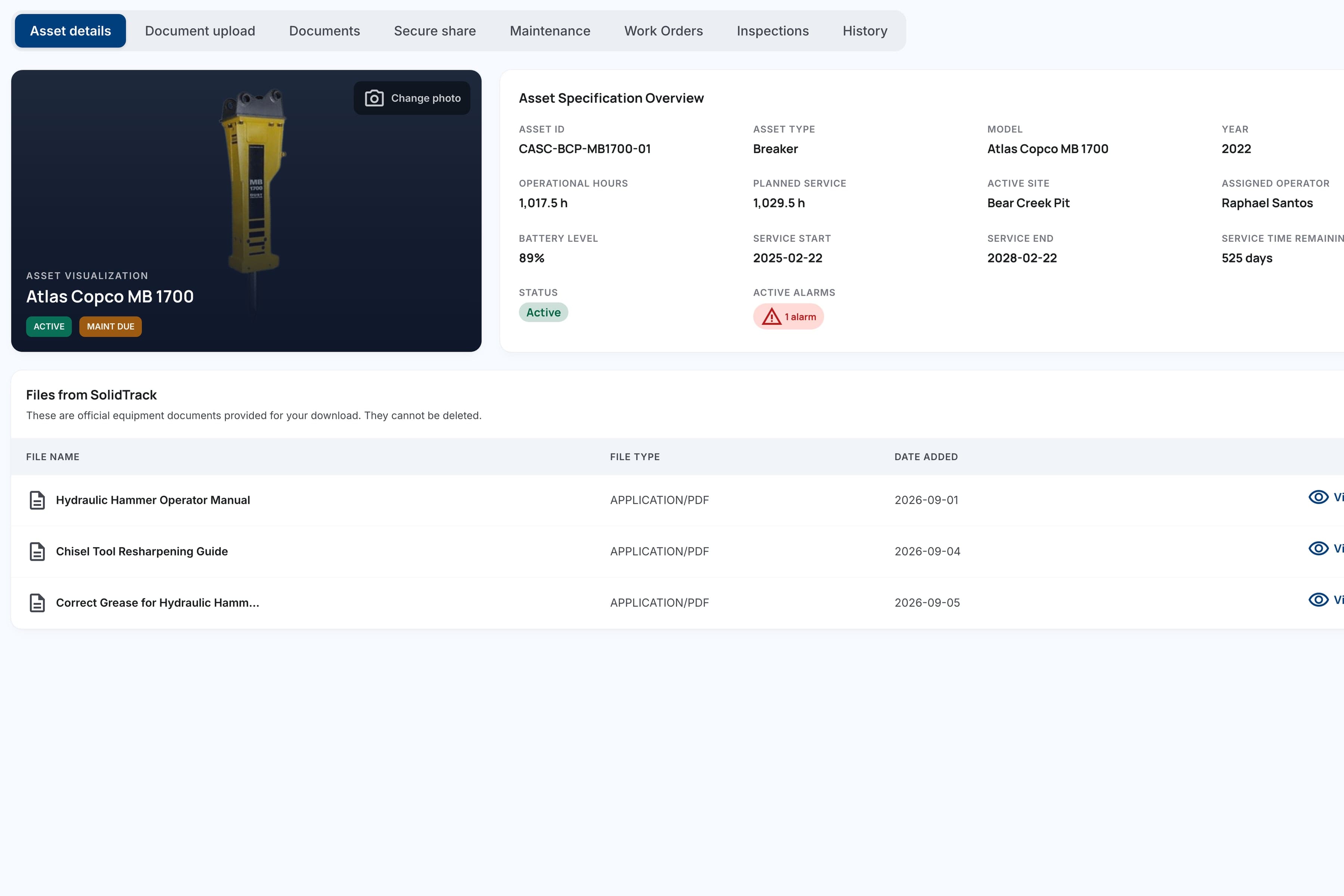Click the model value Atlas Copco MB 1700

[x=1048, y=149]
